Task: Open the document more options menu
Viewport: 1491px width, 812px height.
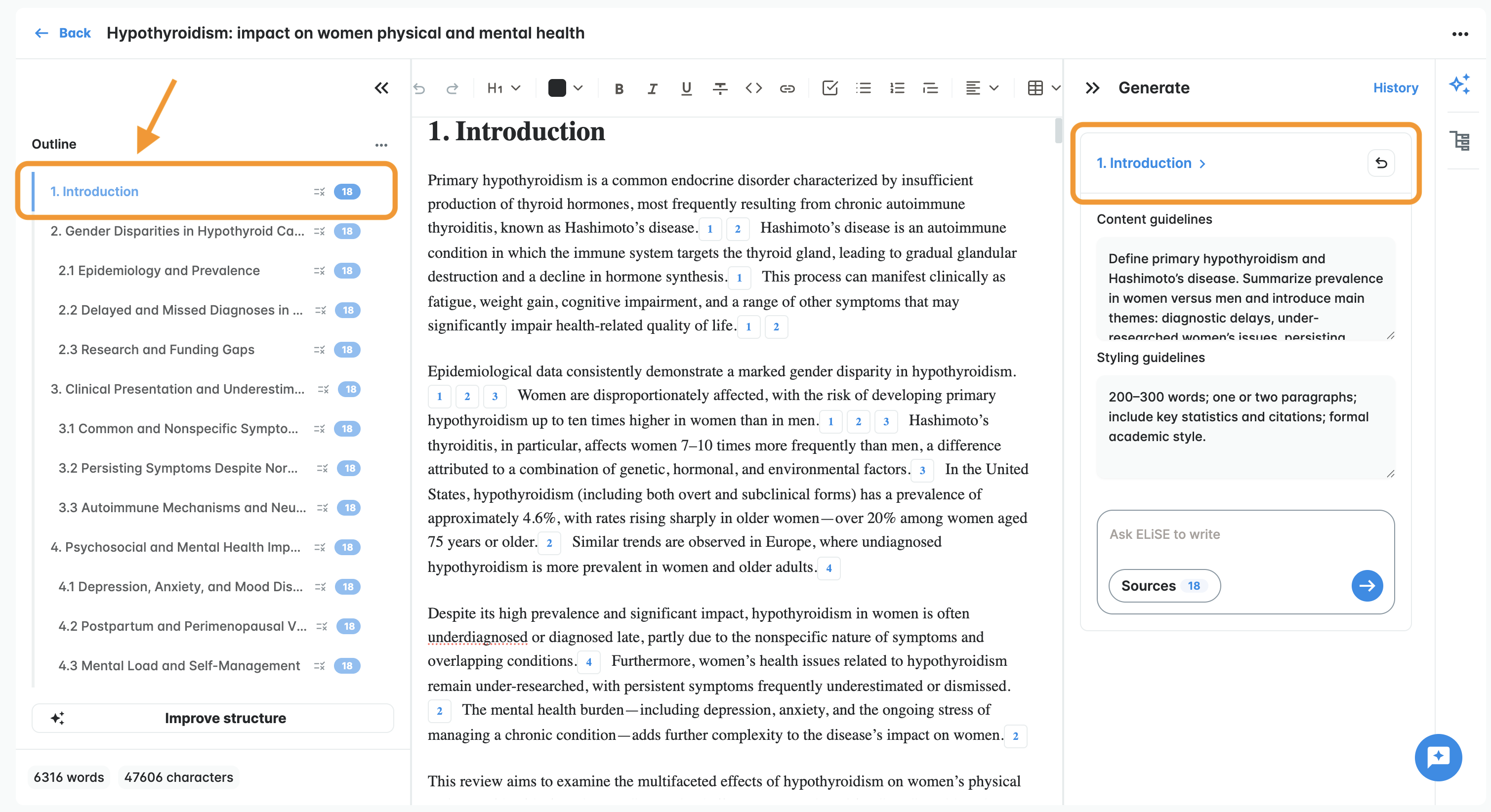Action: (x=1460, y=34)
